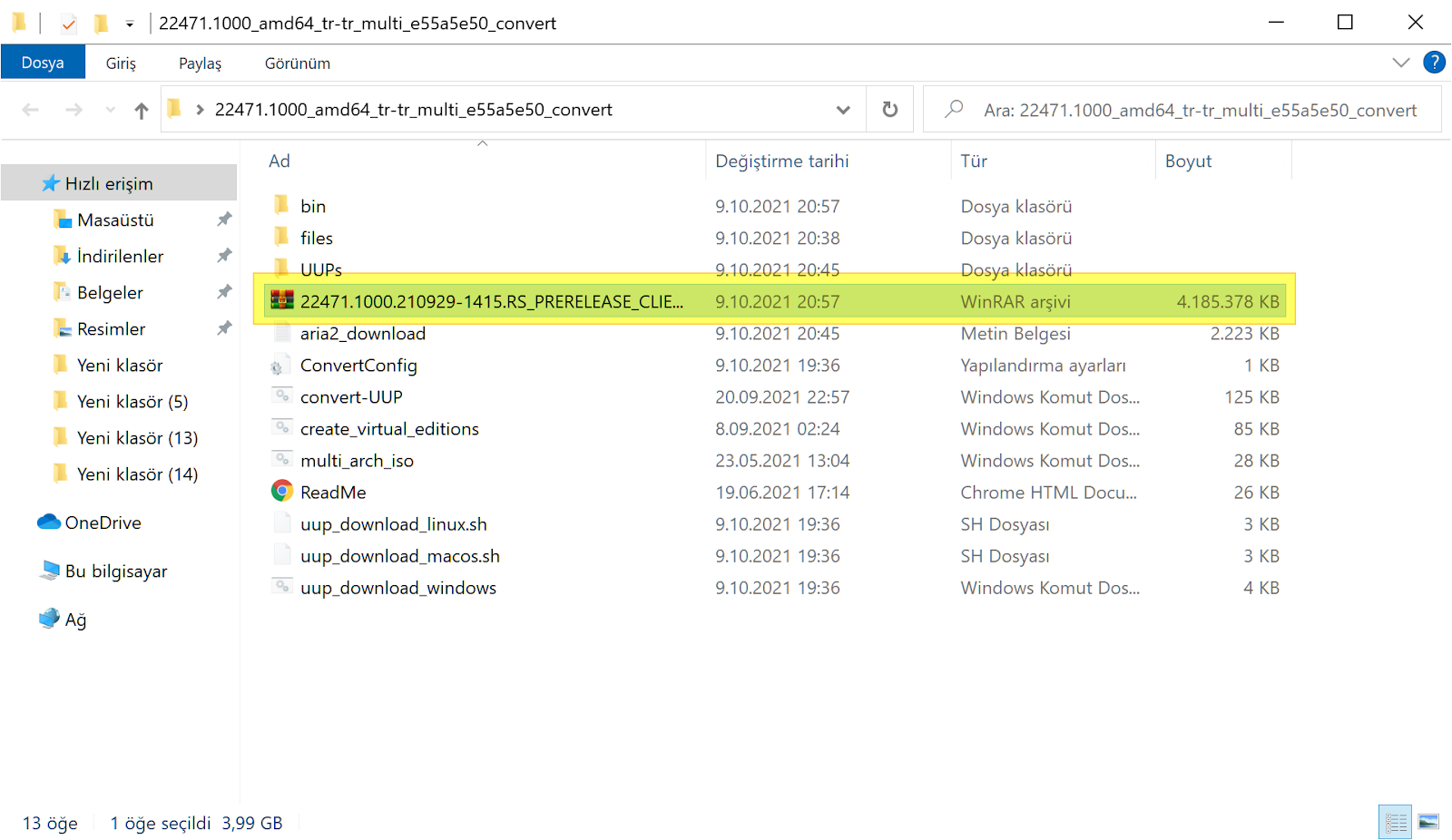1452x840 pixels.
Task: Unpin Belgeler using its pin icon
Action: coord(224,292)
